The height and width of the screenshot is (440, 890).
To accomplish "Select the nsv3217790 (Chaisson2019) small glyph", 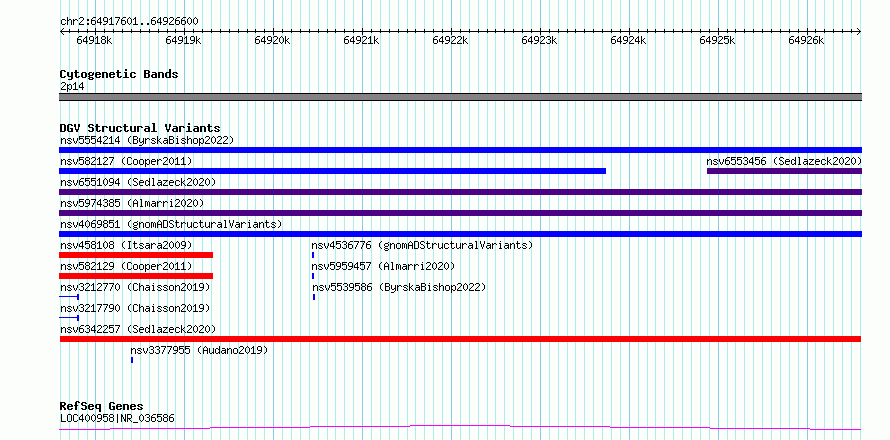I will tap(69, 318).
